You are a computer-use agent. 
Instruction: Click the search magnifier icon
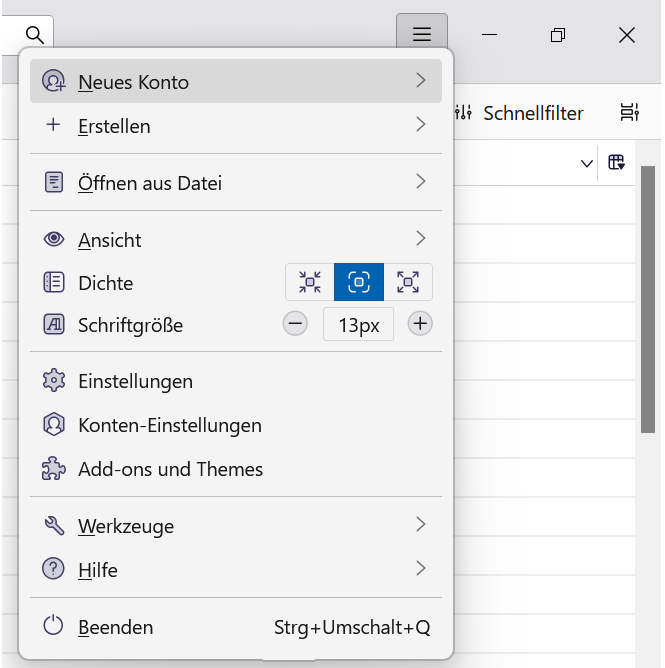[35, 35]
